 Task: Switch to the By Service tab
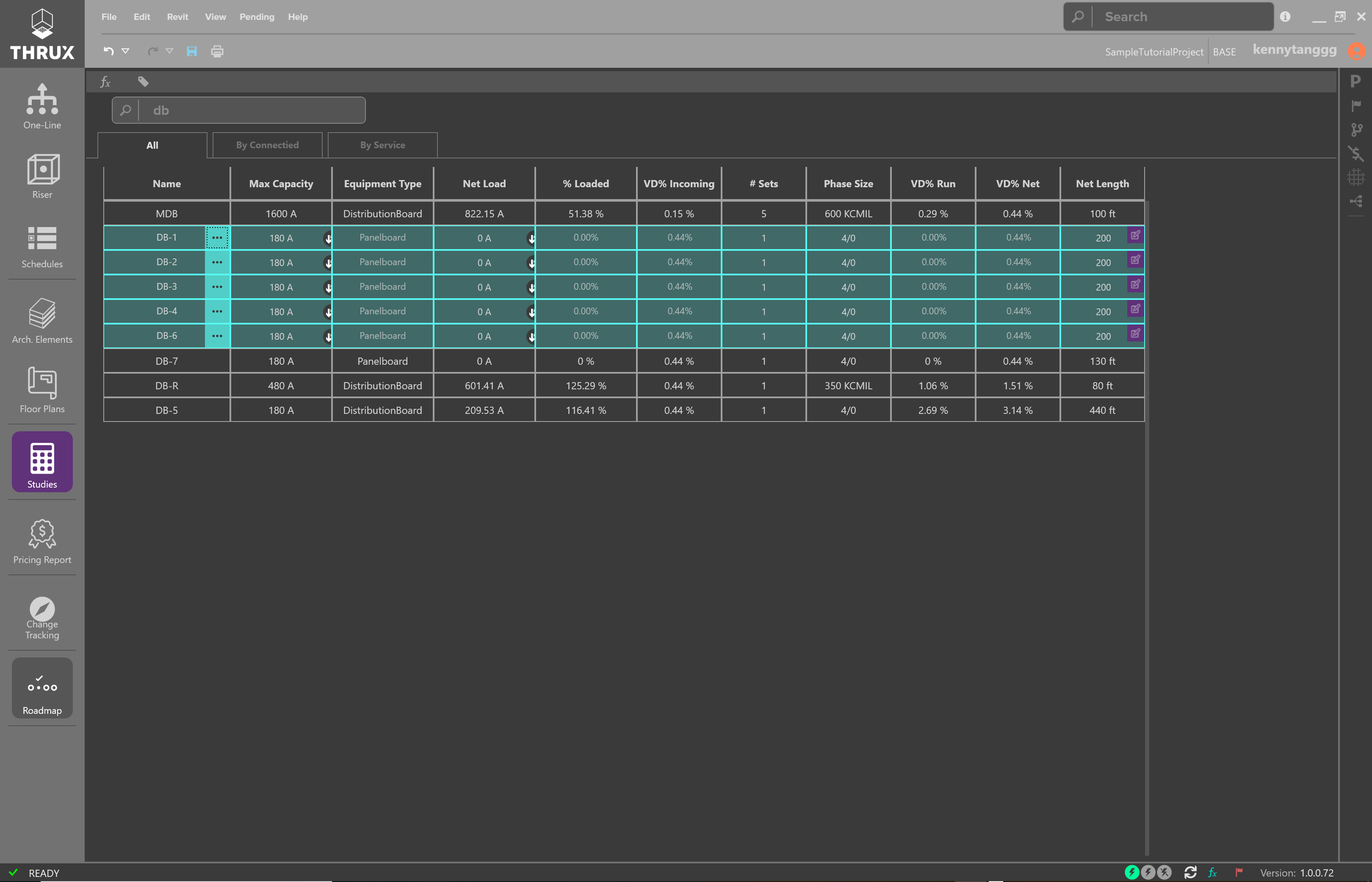382,145
